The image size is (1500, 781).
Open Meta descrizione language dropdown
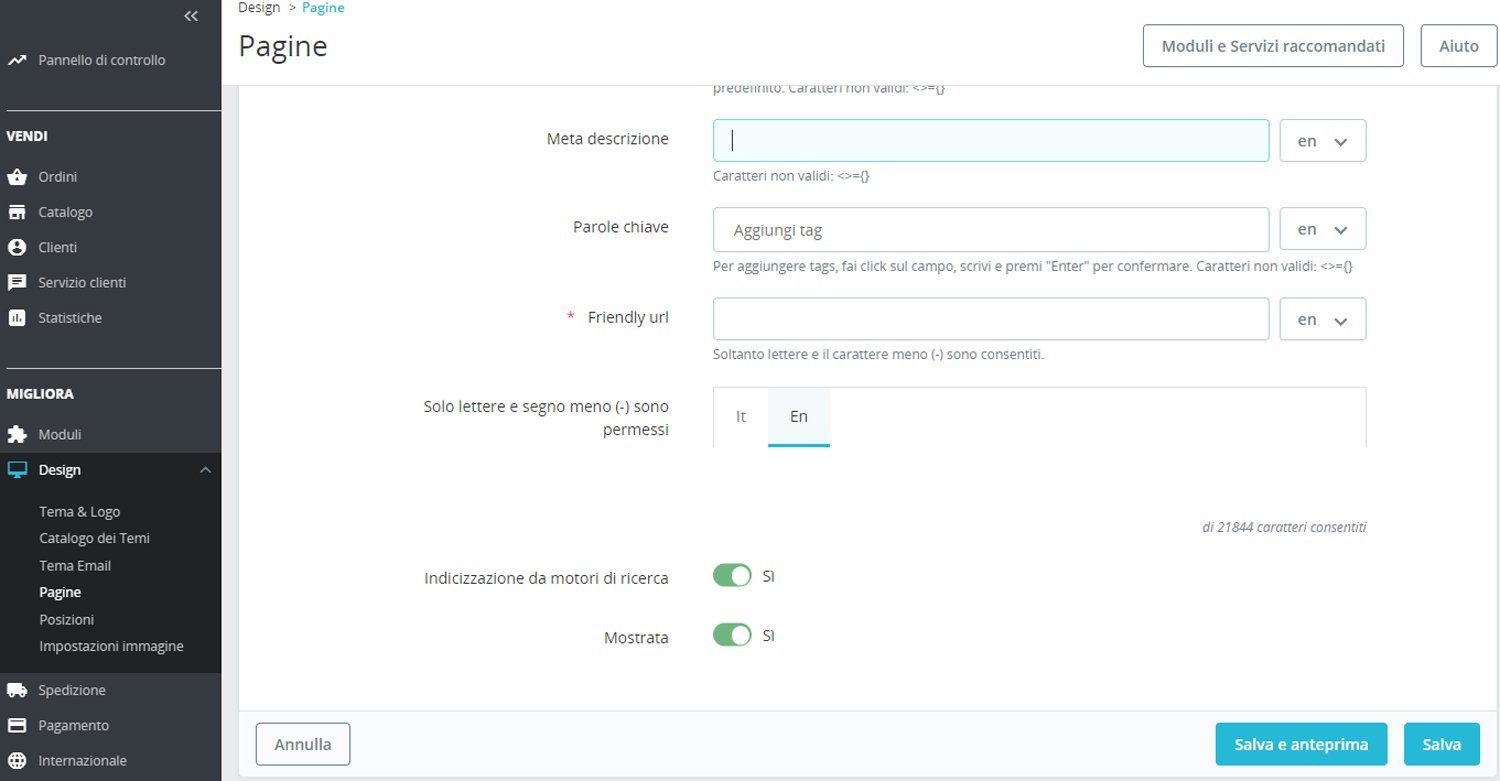tap(1323, 141)
